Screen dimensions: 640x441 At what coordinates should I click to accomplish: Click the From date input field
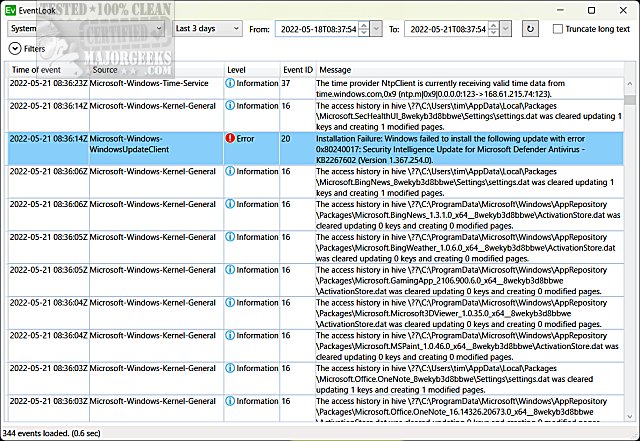[x=318, y=29]
